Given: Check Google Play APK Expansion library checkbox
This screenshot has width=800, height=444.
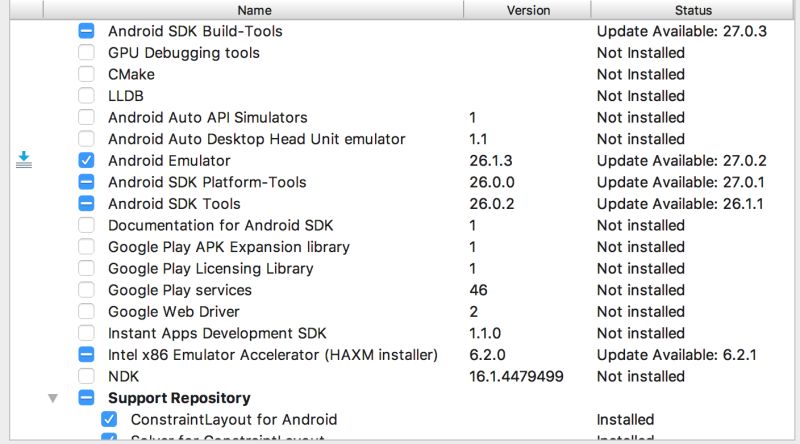Looking at the screenshot, I should click(86, 246).
